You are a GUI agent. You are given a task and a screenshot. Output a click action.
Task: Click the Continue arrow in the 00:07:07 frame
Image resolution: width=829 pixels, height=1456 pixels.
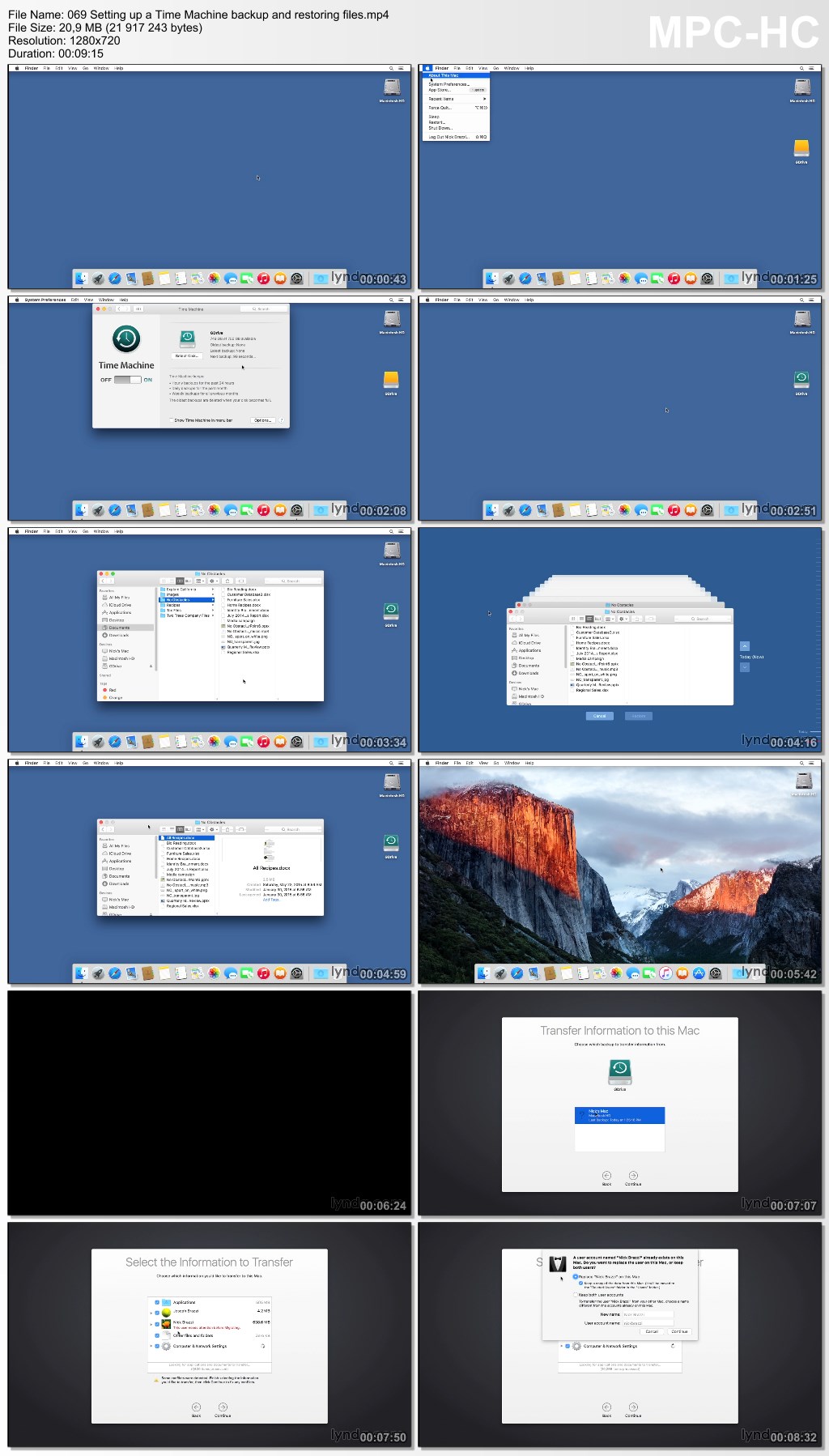tap(633, 1175)
